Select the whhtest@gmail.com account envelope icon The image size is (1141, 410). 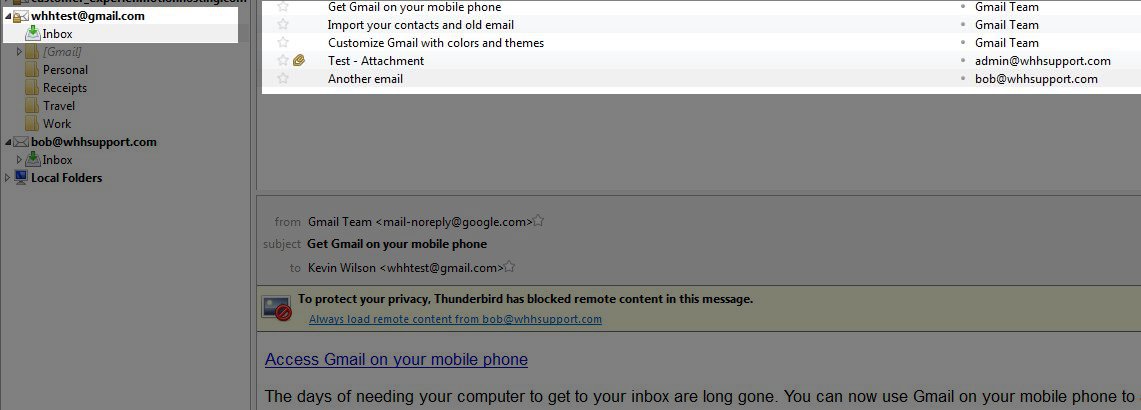tap(21, 16)
